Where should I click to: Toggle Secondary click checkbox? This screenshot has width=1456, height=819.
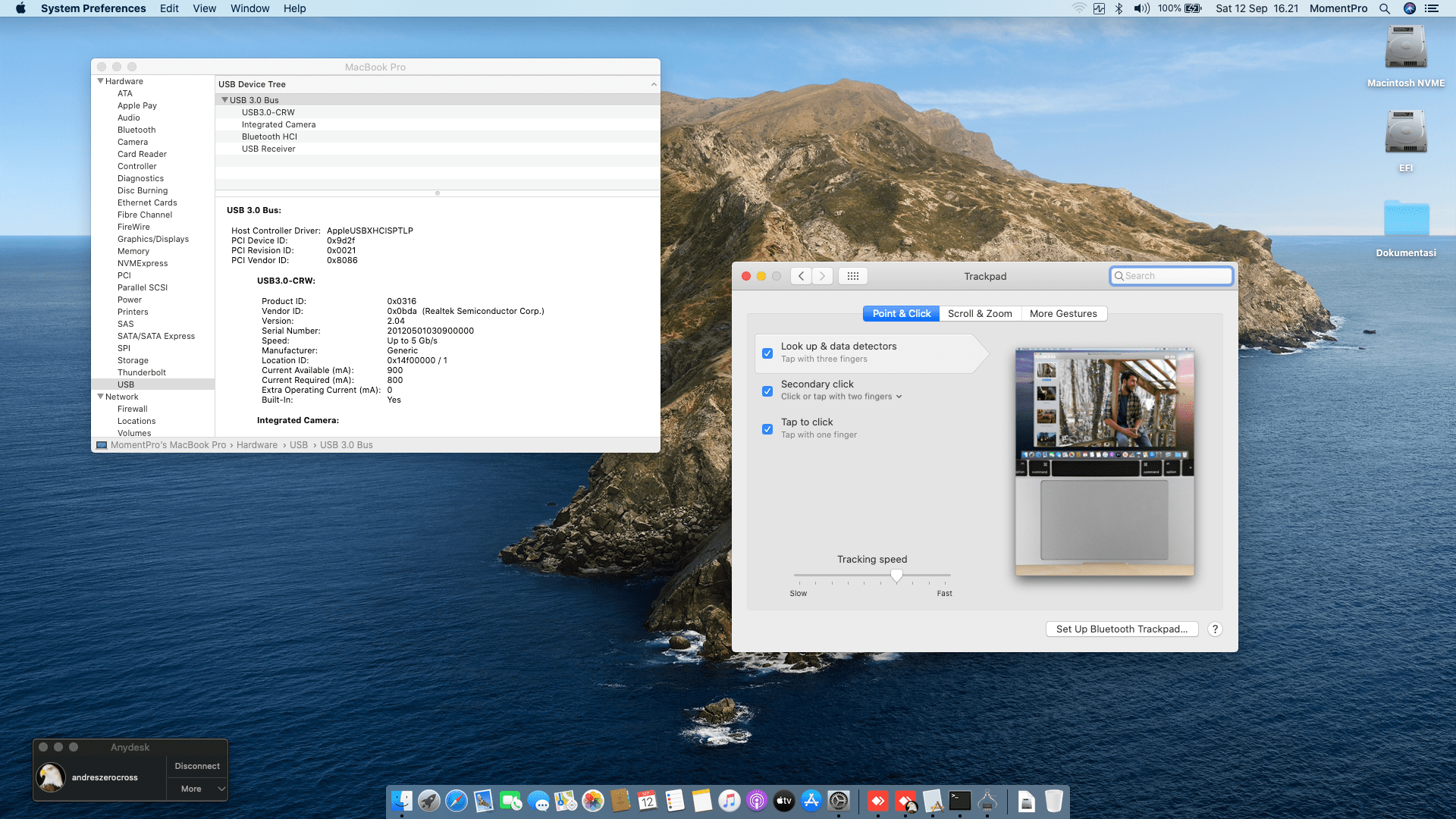tap(767, 391)
